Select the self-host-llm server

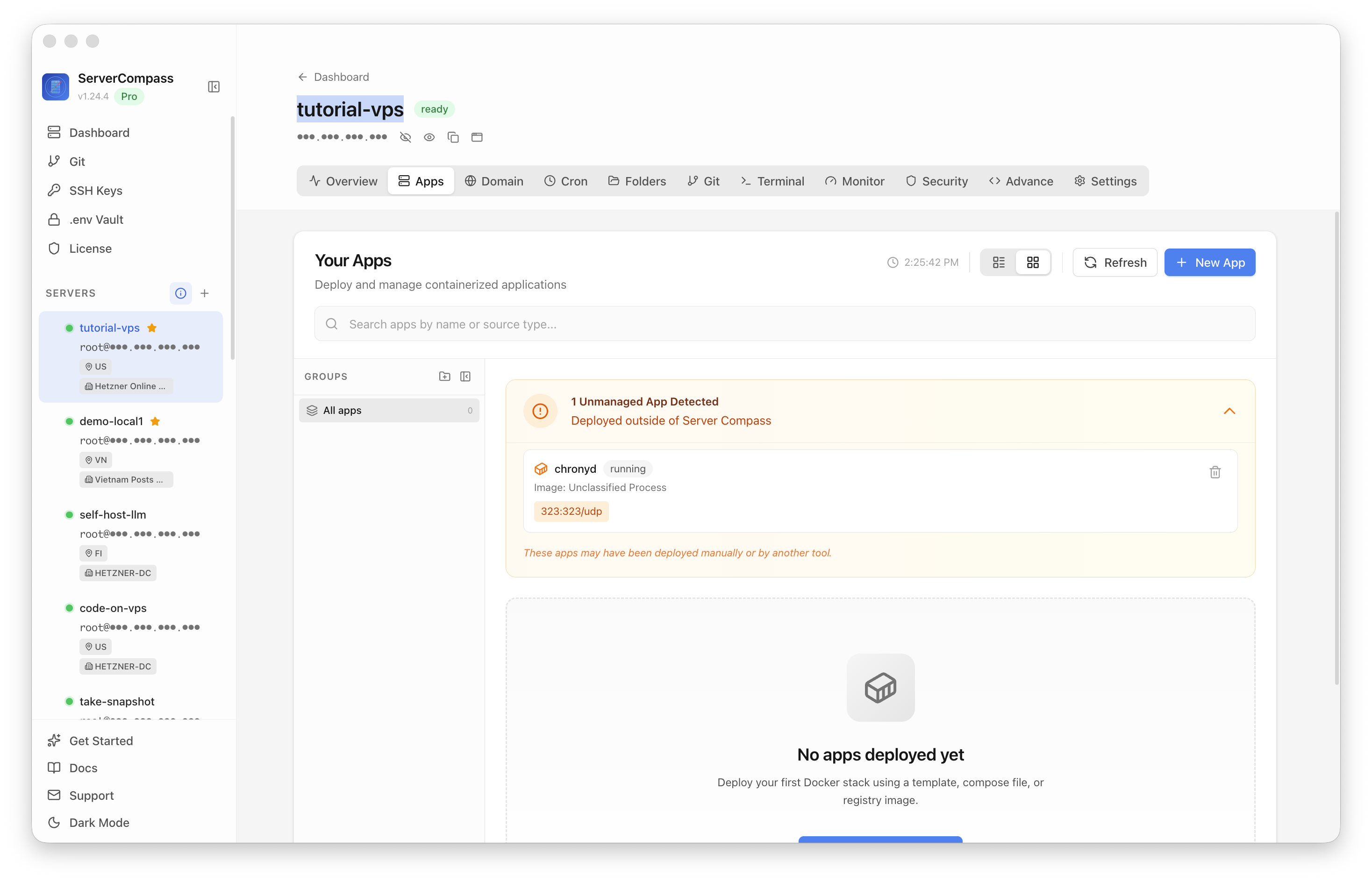[131, 543]
